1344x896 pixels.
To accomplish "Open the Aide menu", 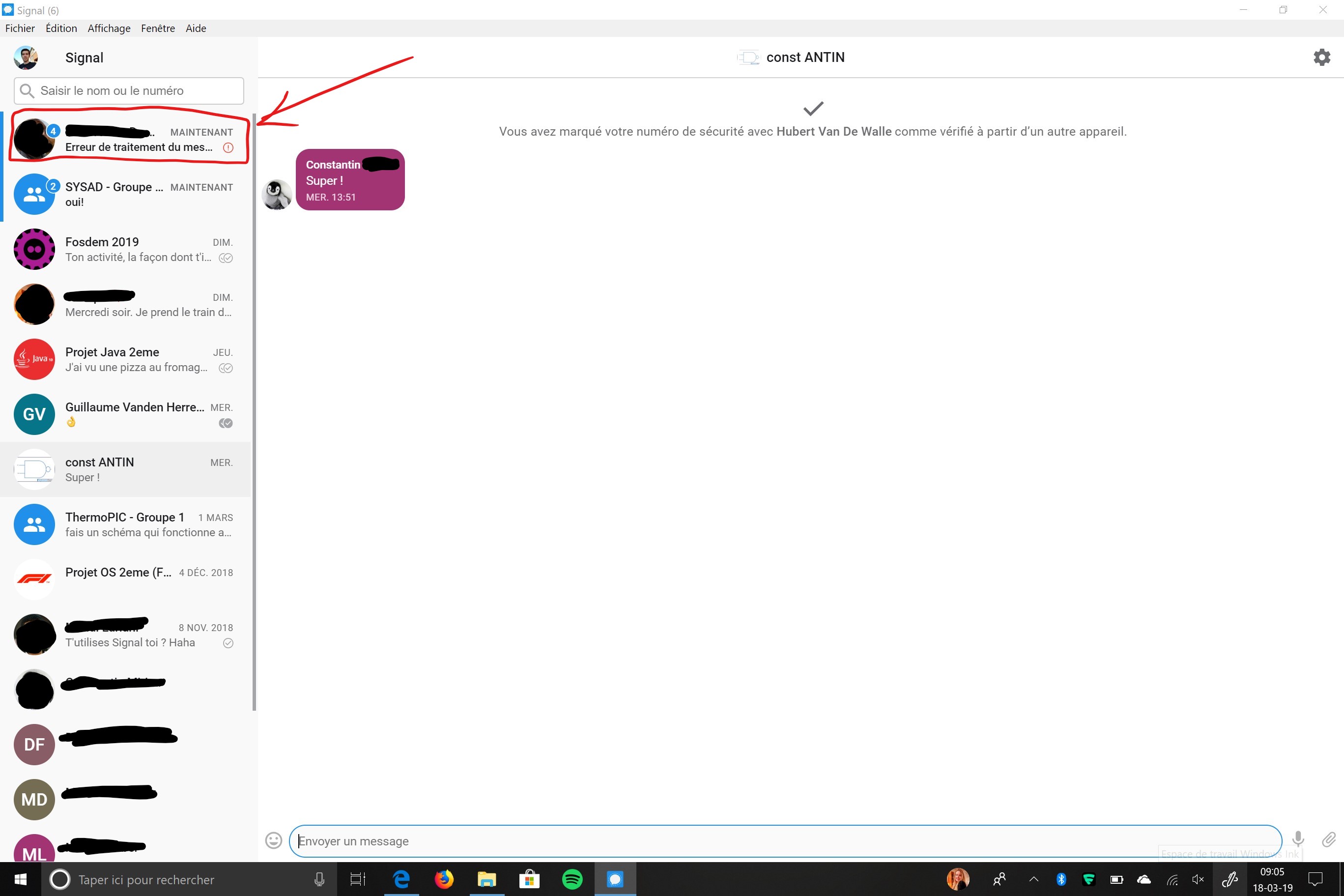I will point(196,29).
